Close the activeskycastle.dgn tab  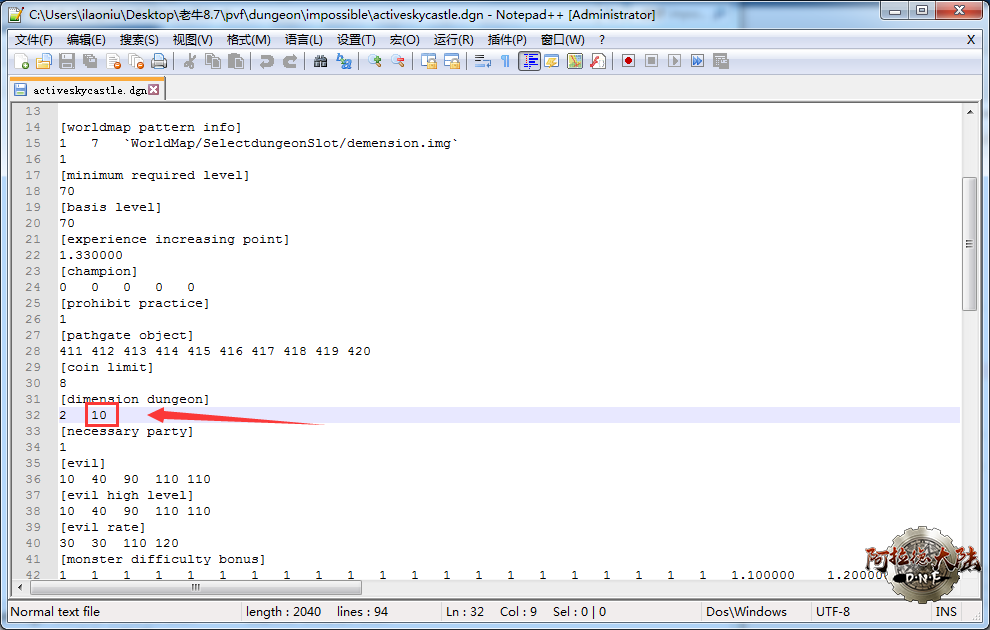(154, 90)
